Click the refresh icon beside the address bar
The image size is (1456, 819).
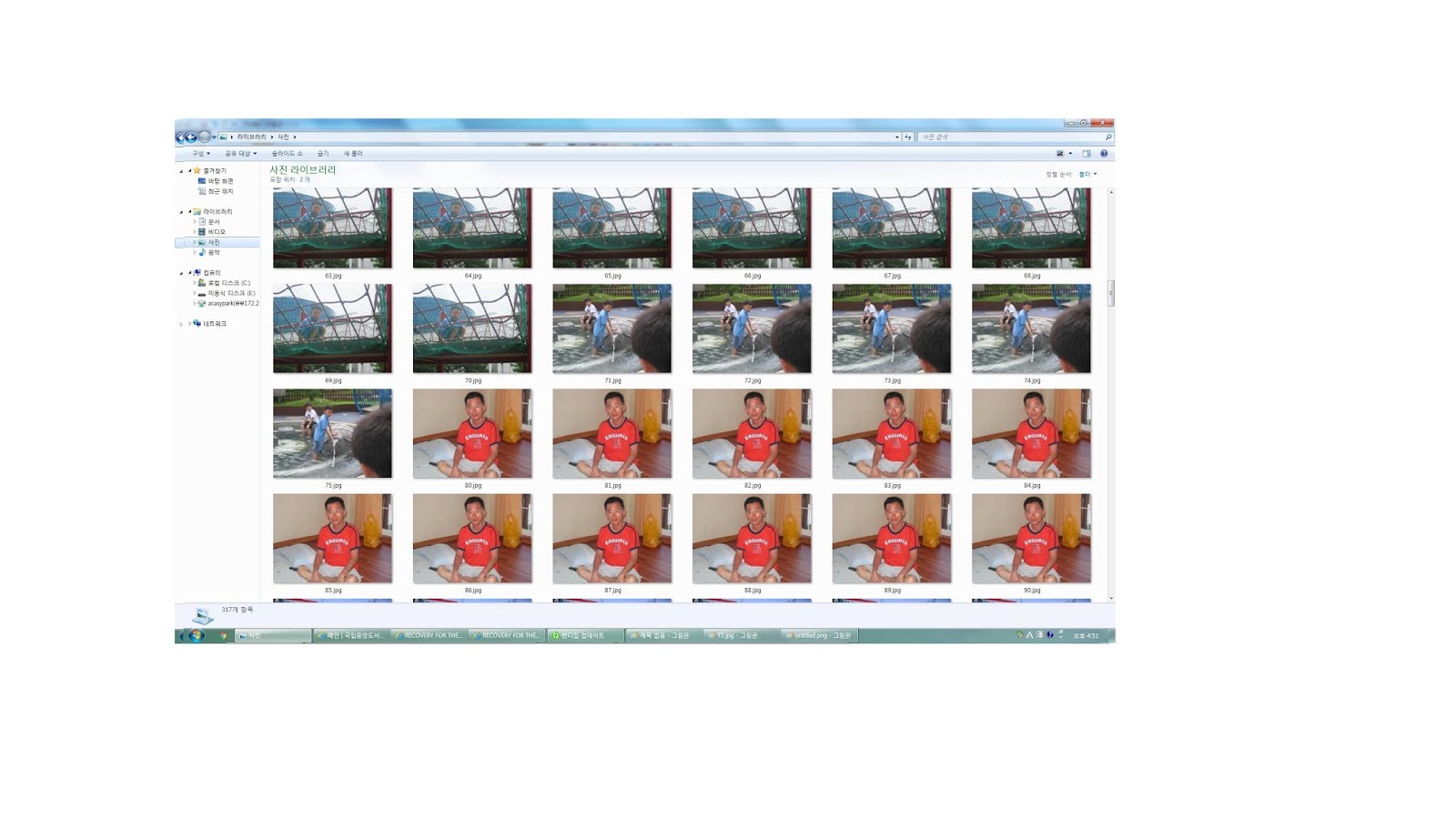(907, 137)
